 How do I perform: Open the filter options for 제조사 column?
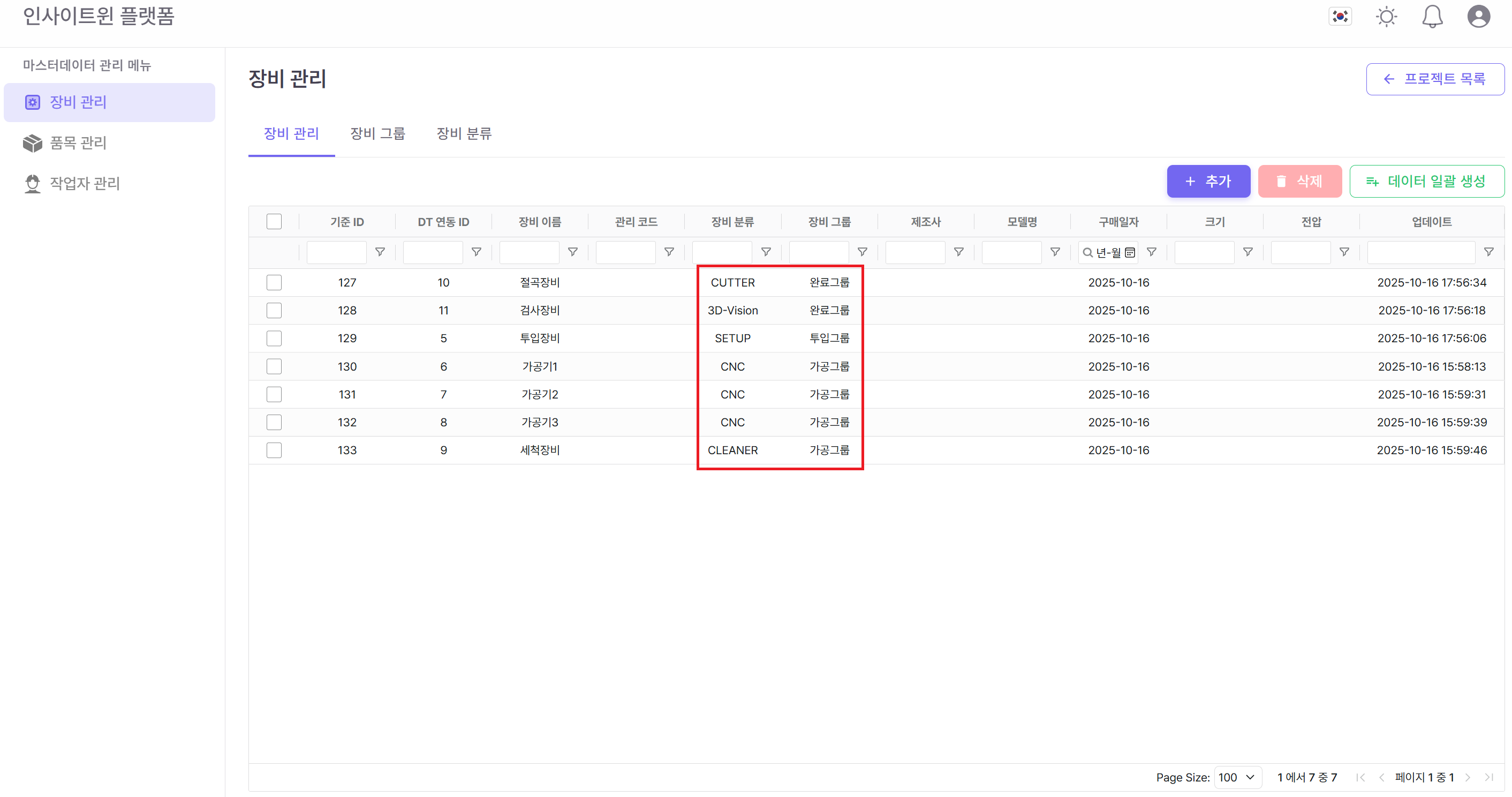pyautogui.click(x=958, y=252)
